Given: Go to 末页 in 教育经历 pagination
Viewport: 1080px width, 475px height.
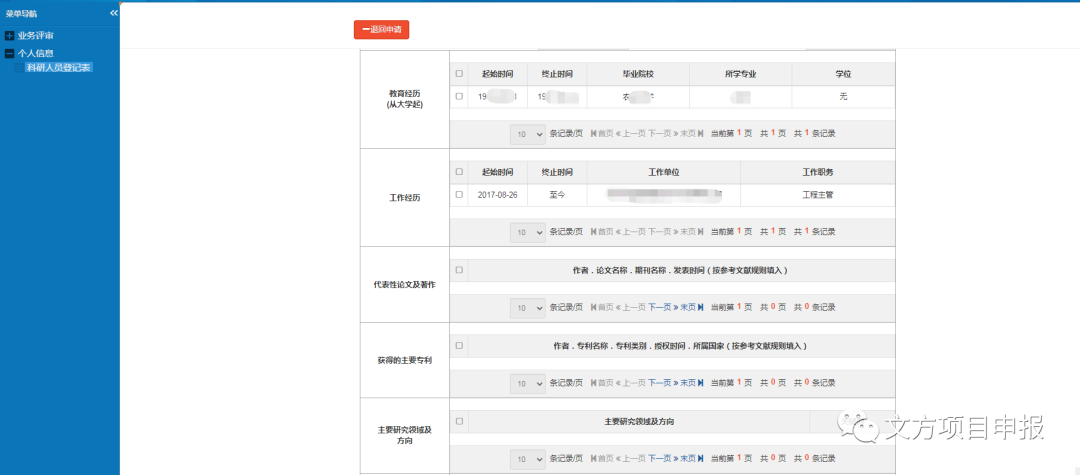Looking at the screenshot, I should pyautogui.click(x=692, y=134).
